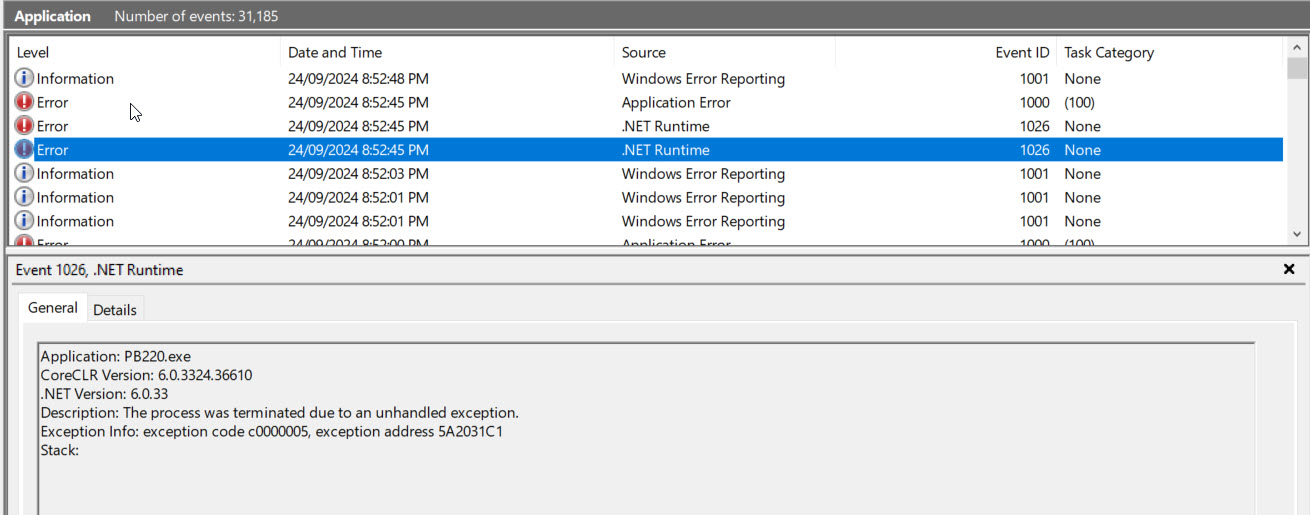Select the General tab
1310x515 pixels.
click(53, 308)
